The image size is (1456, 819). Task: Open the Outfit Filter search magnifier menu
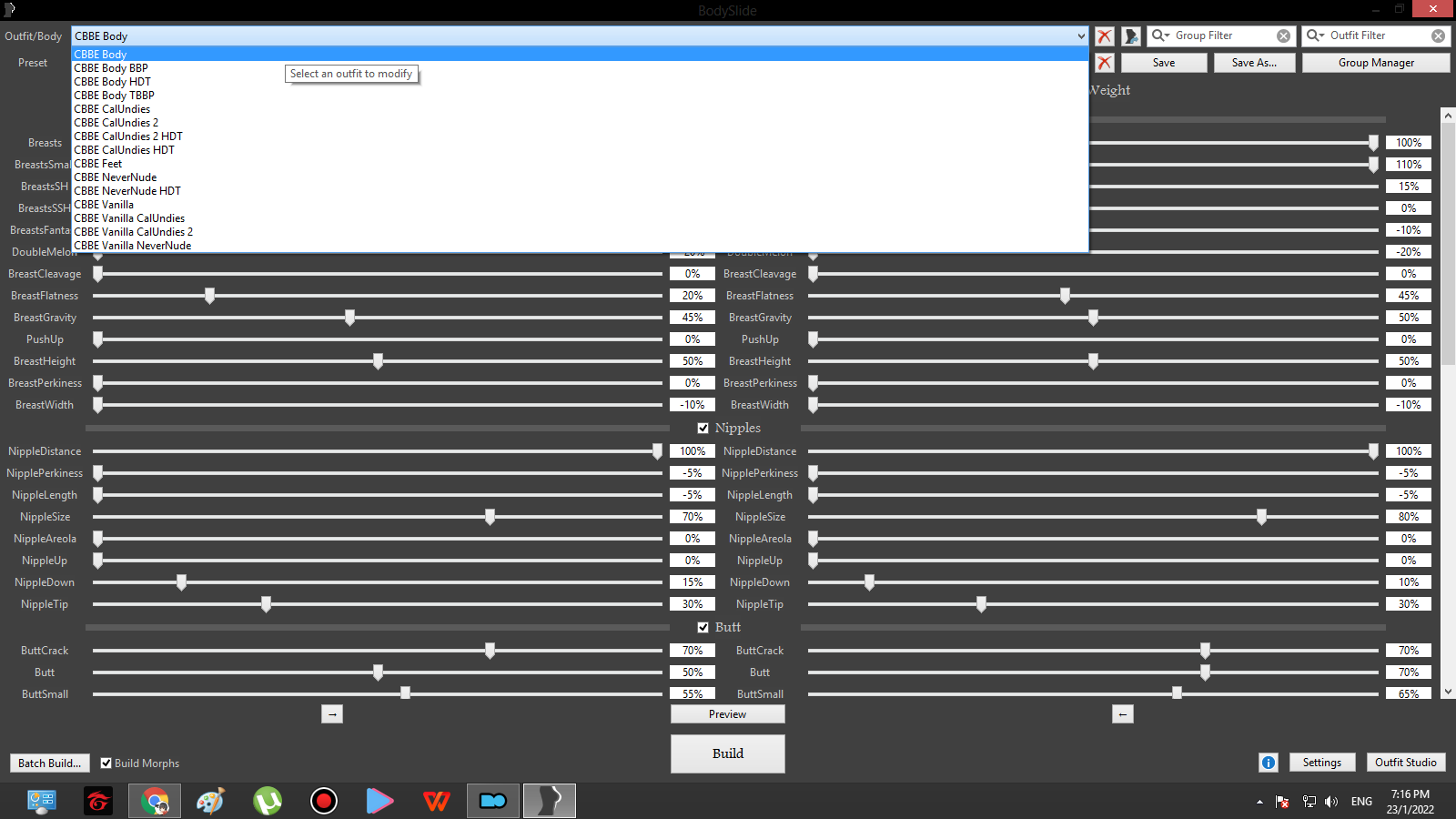[1315, 35]
